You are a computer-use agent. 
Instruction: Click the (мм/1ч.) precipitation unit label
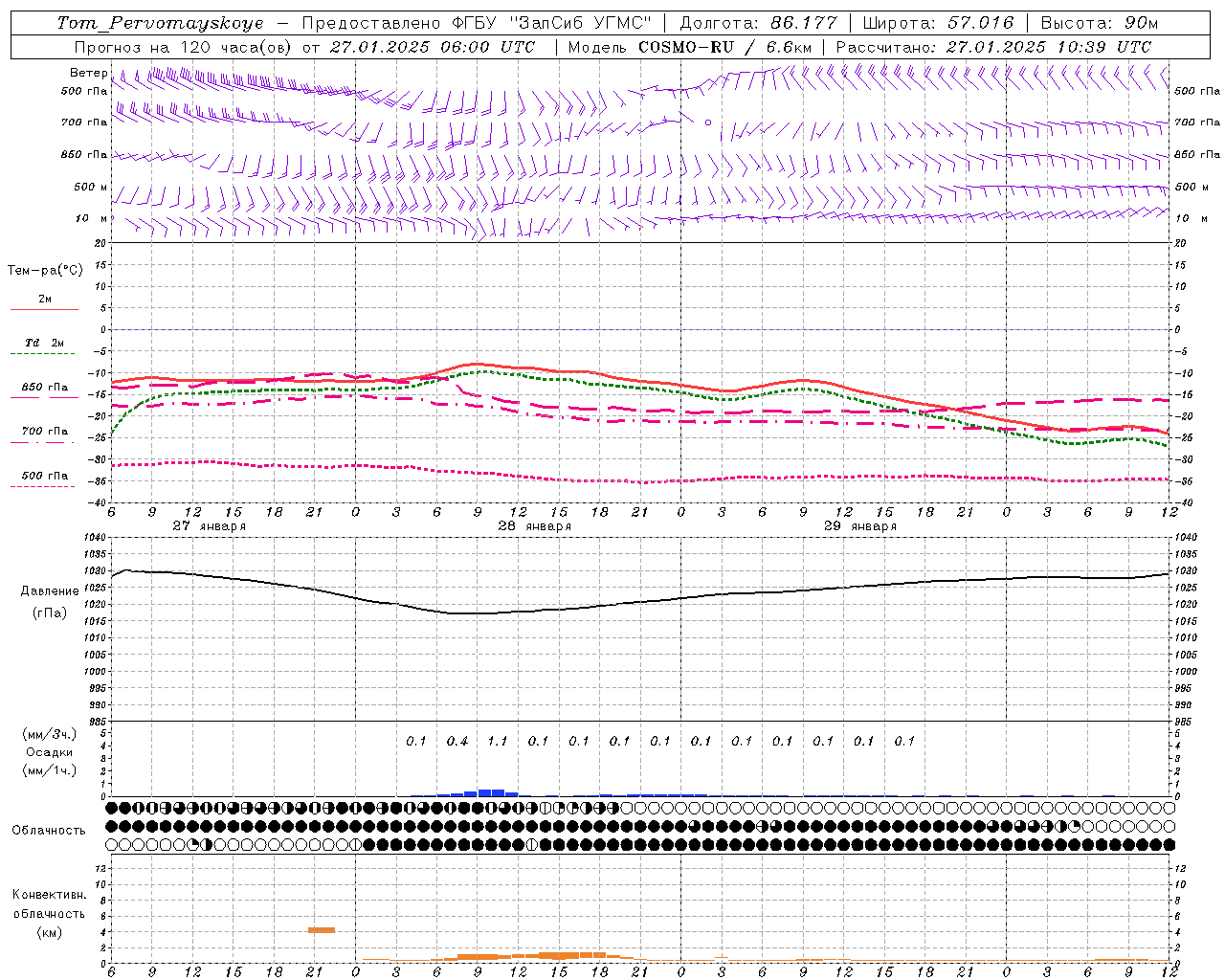pyautogui.click(x=50, y=770)
